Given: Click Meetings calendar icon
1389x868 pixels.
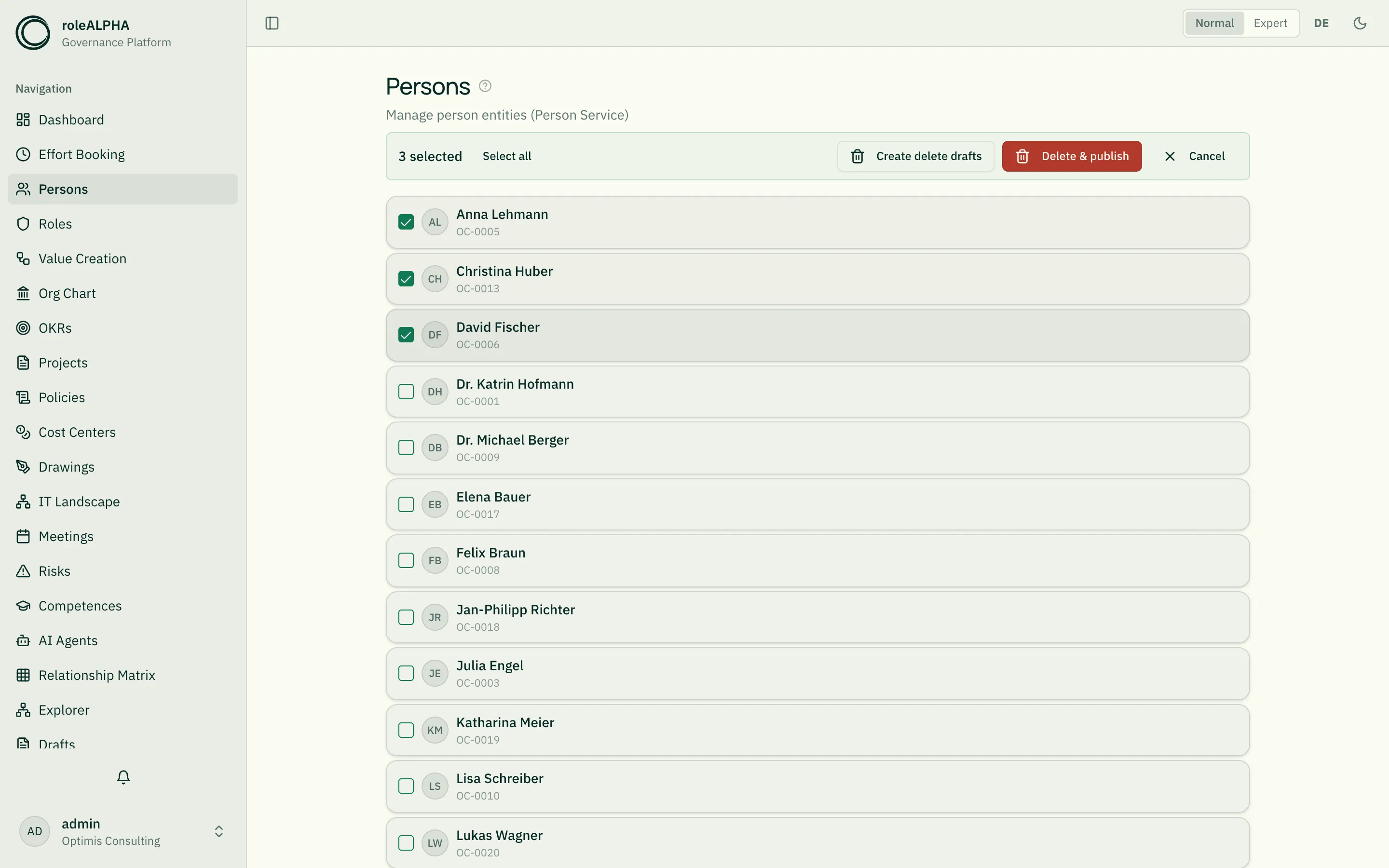Looking at the screenshot, I should pyautogui.click(x=23, y=536).
